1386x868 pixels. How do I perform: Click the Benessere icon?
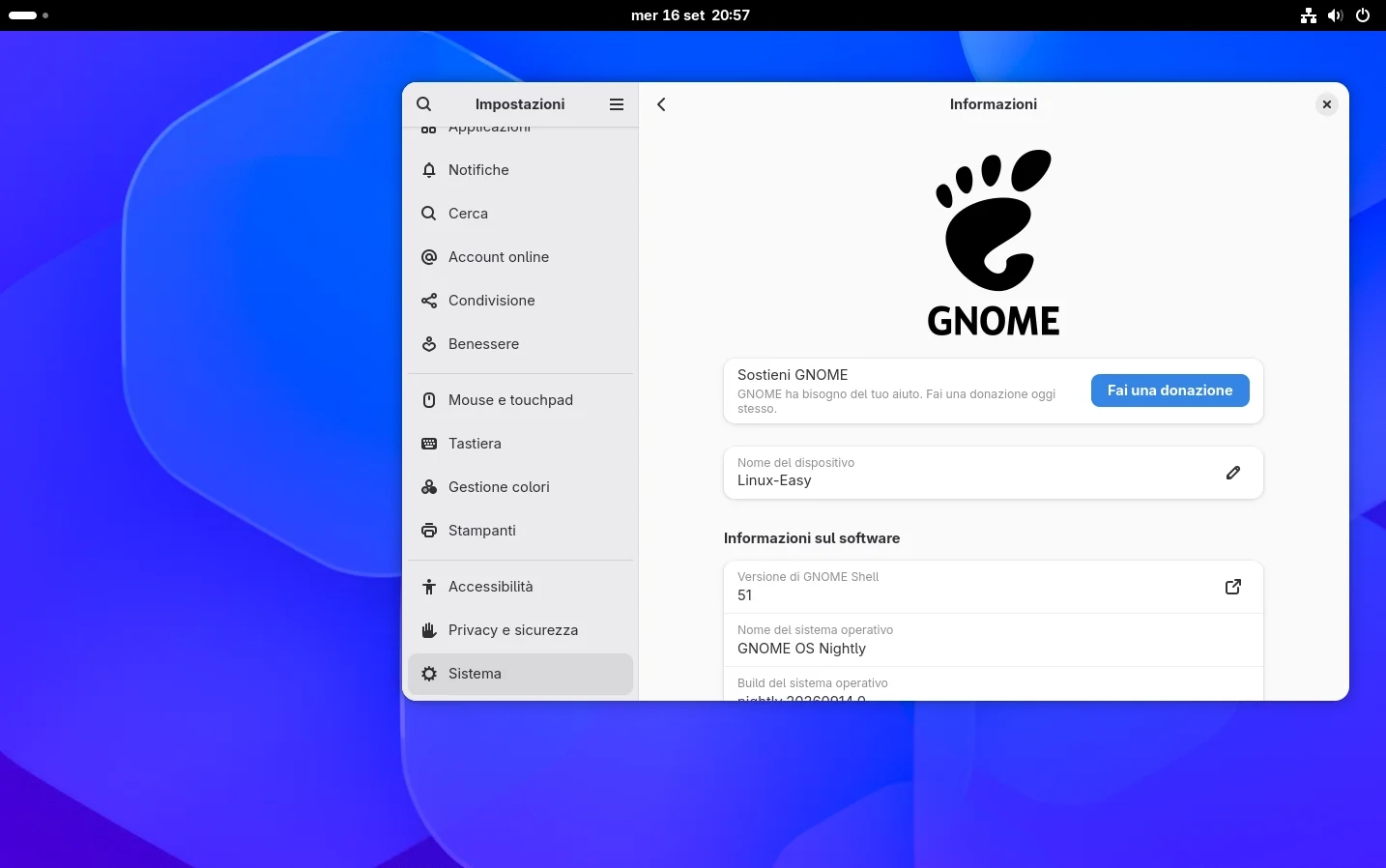coord(429,344)
